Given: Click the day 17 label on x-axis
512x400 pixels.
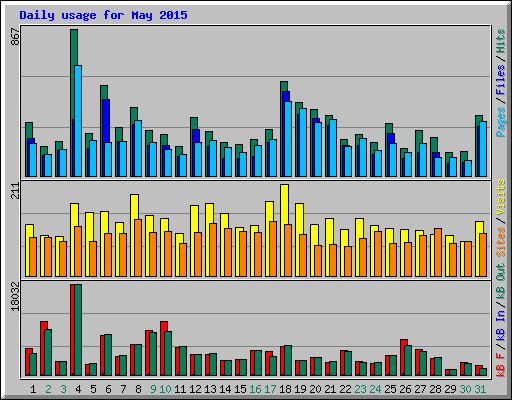Looking at the screenshot, I should click(270, 389).
